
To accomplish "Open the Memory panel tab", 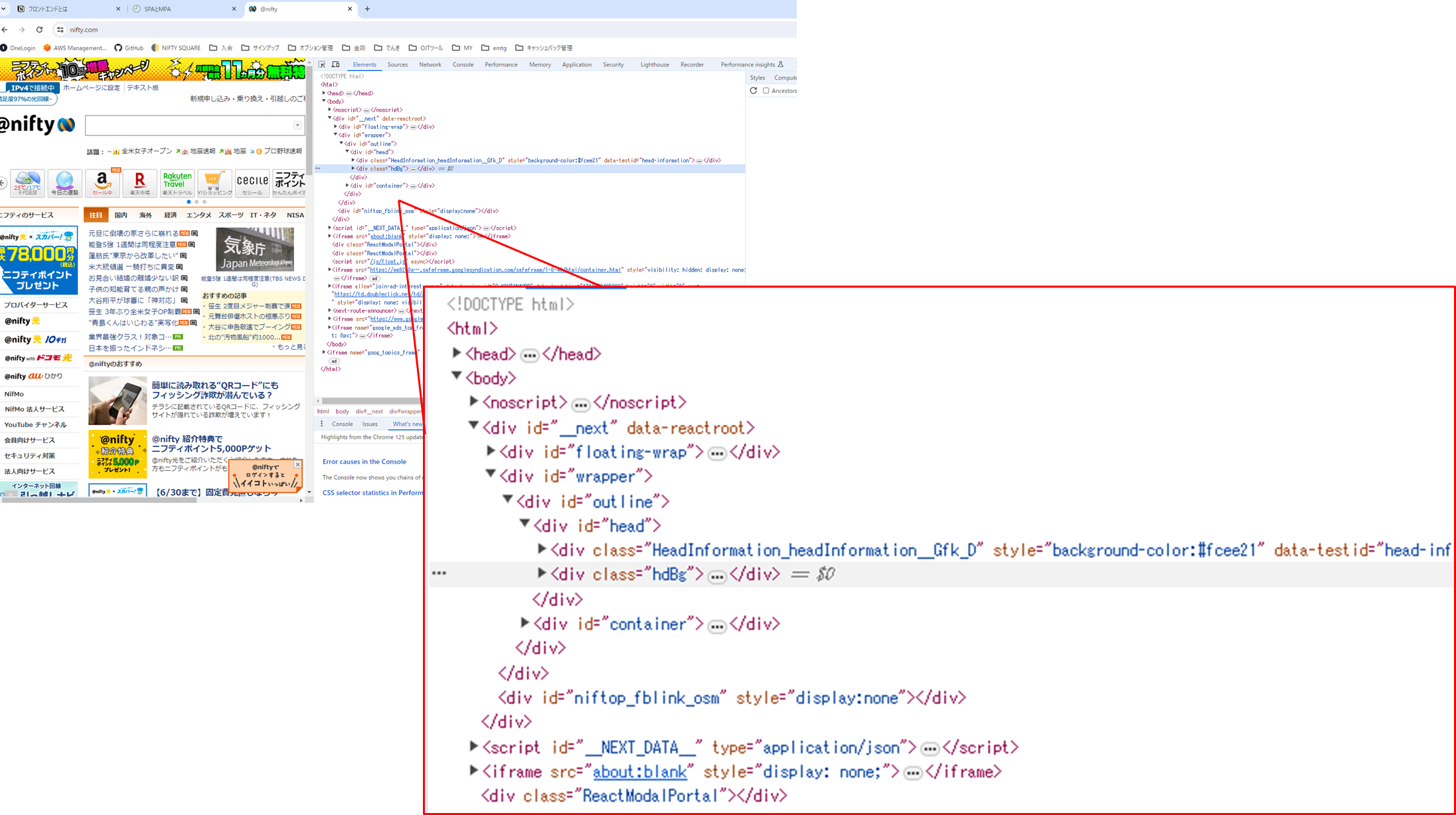I will pyautogui.click(x=540, y=64).
